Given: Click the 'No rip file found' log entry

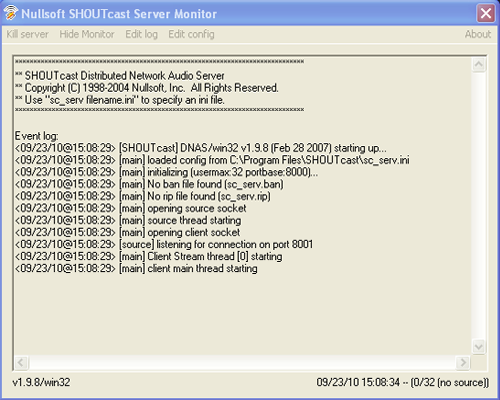Looking at the screenshot, I should (143, 196).
